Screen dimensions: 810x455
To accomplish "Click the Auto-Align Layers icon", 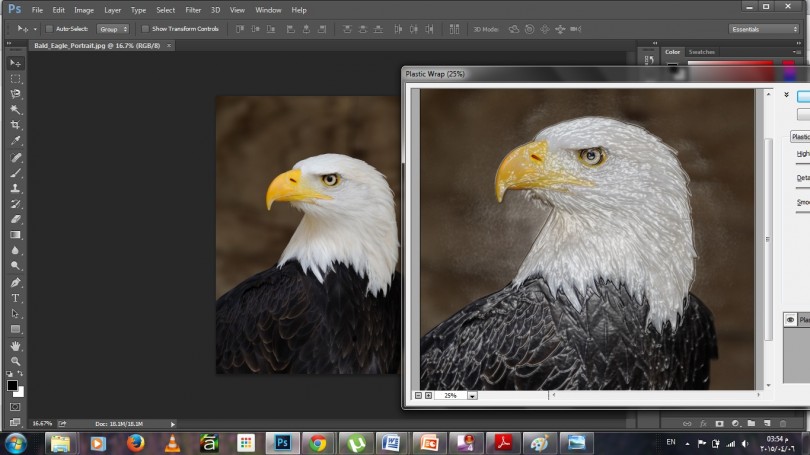I will click(454, 29).
